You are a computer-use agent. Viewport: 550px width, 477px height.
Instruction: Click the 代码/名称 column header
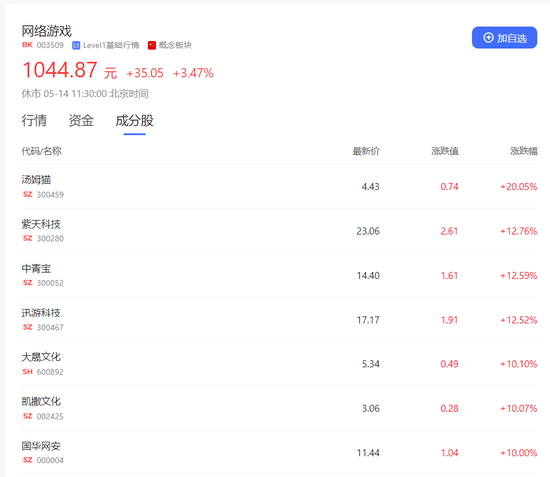[41, 151]
